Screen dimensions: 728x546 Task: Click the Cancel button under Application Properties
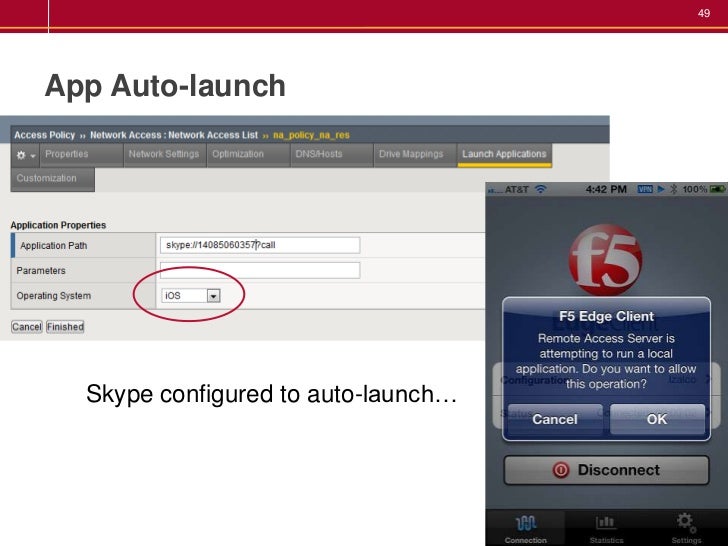pyautogui.click(x=26, y=327)
